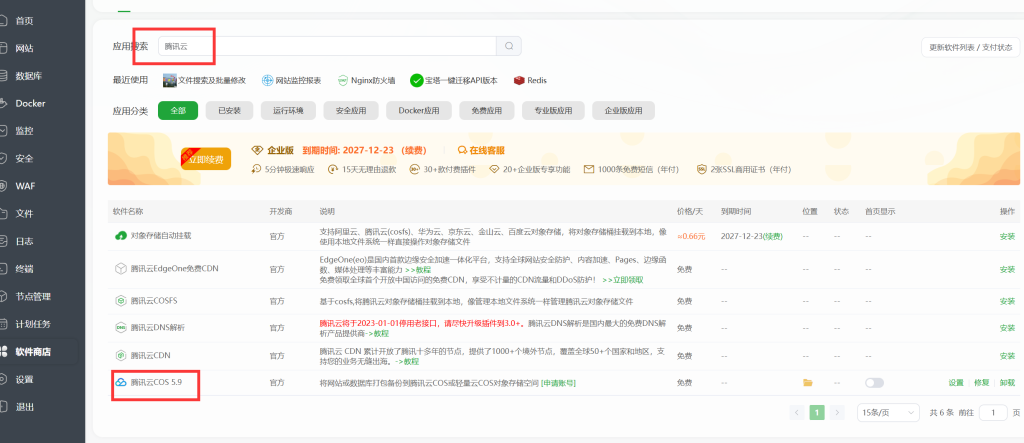Open the 15条/页 page size dropdown

pos(888,412)
